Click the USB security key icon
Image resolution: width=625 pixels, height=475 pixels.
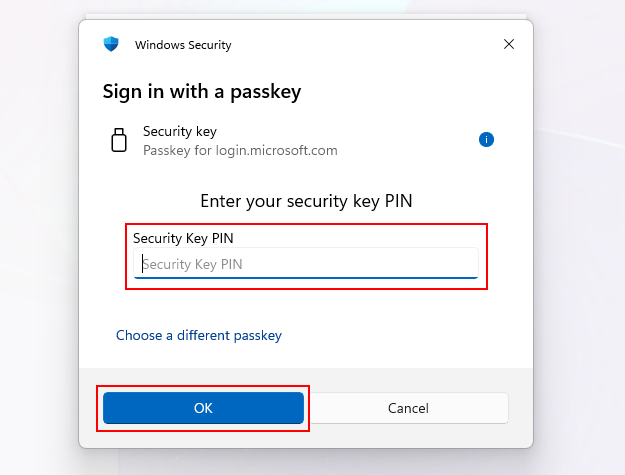click(119, 140)
